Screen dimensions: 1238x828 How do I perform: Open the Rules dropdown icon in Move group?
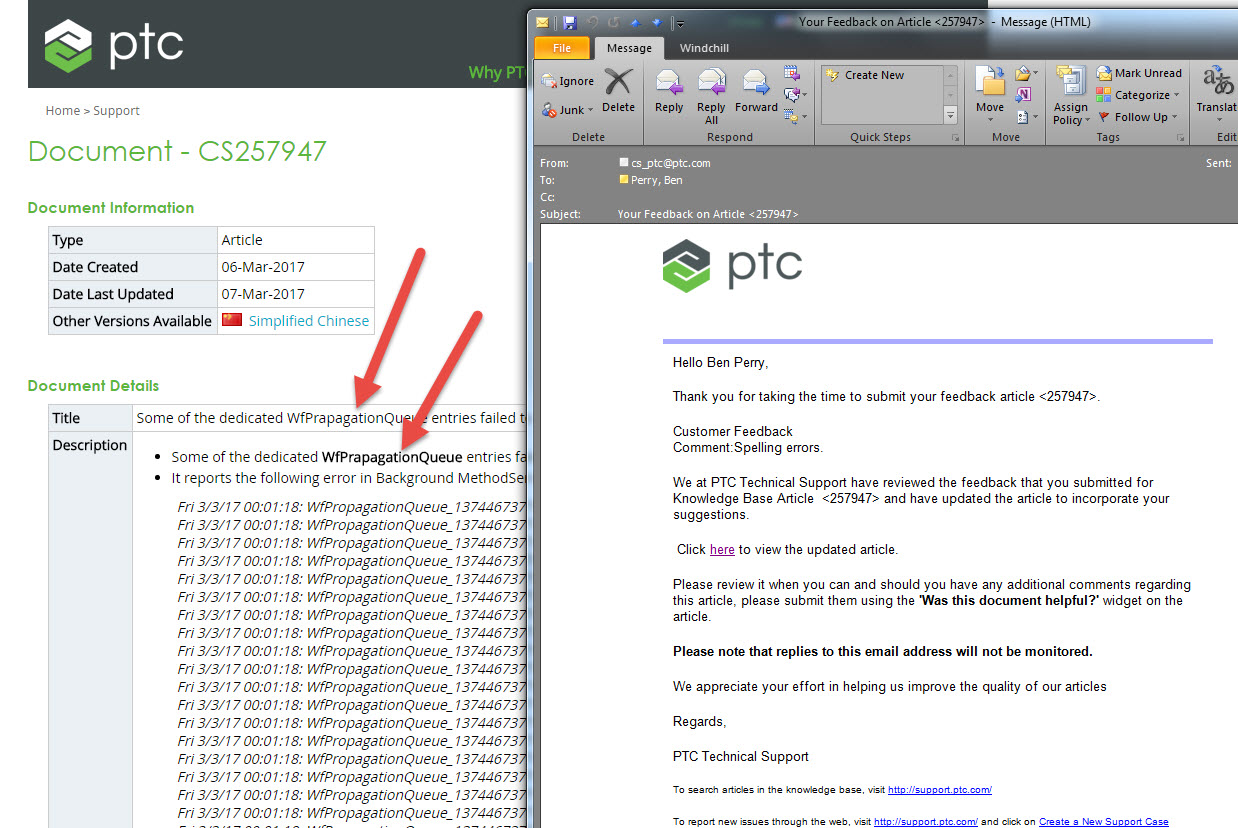click(1025, 73)
